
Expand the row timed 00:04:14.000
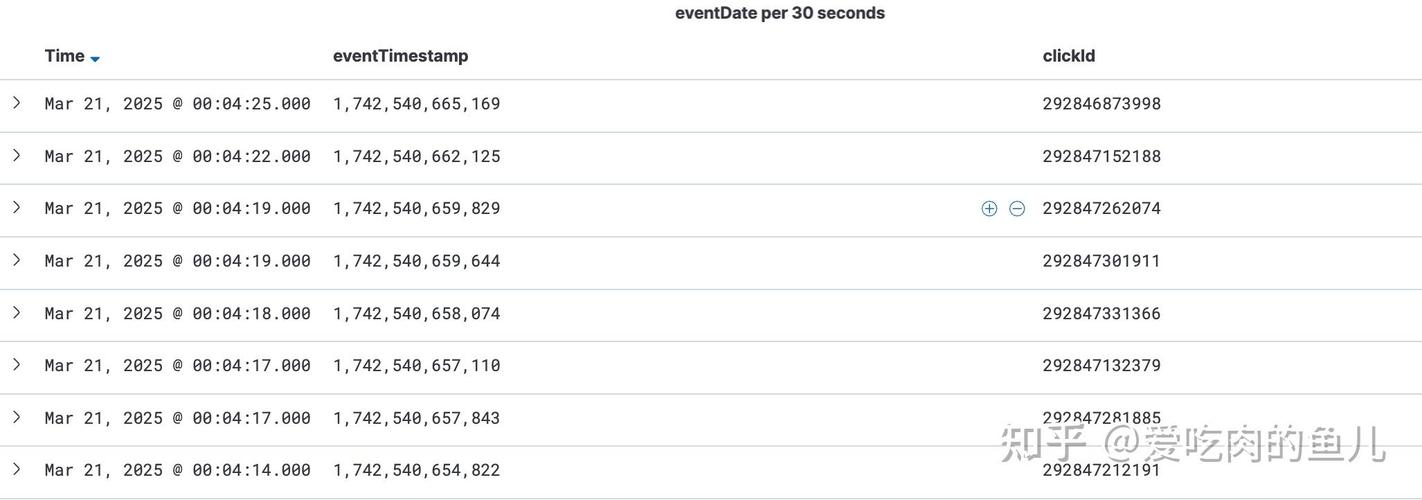pyautogui.click(x=16, y=469)
